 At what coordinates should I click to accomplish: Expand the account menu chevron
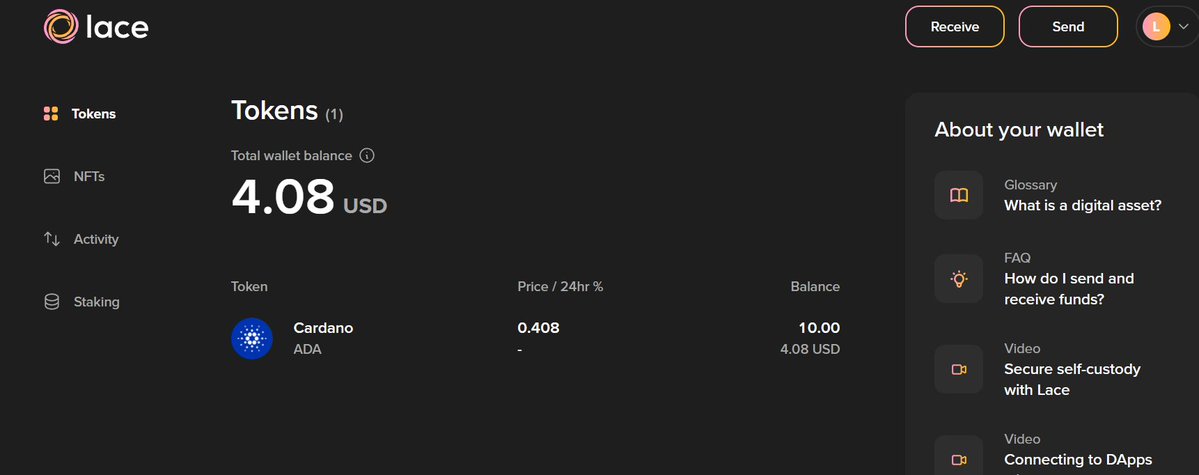(1184, 27)
